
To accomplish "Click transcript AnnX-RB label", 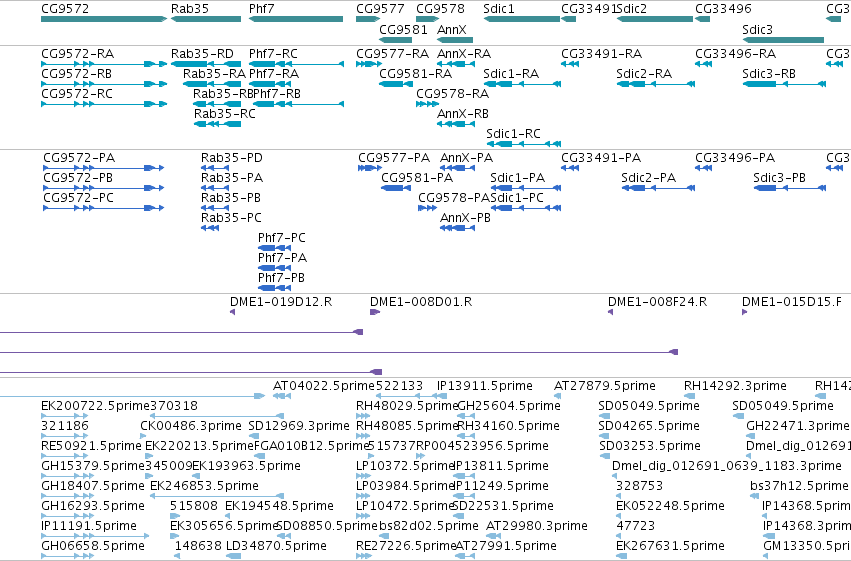I will pyautogui.click(x=463, y=114).
